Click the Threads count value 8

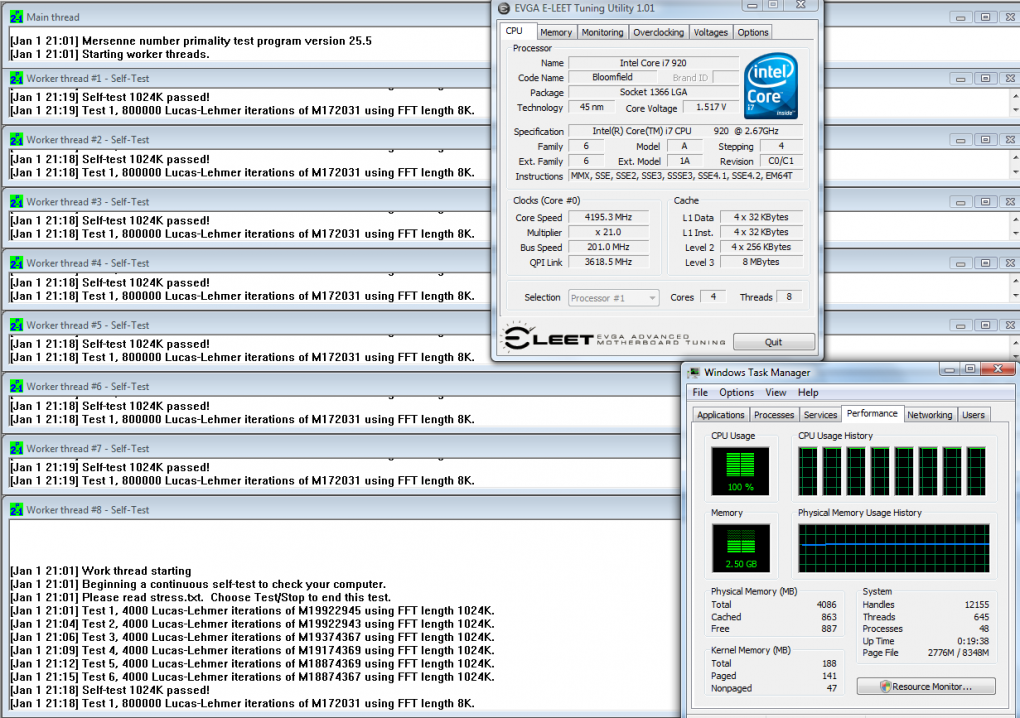[788, 297]
